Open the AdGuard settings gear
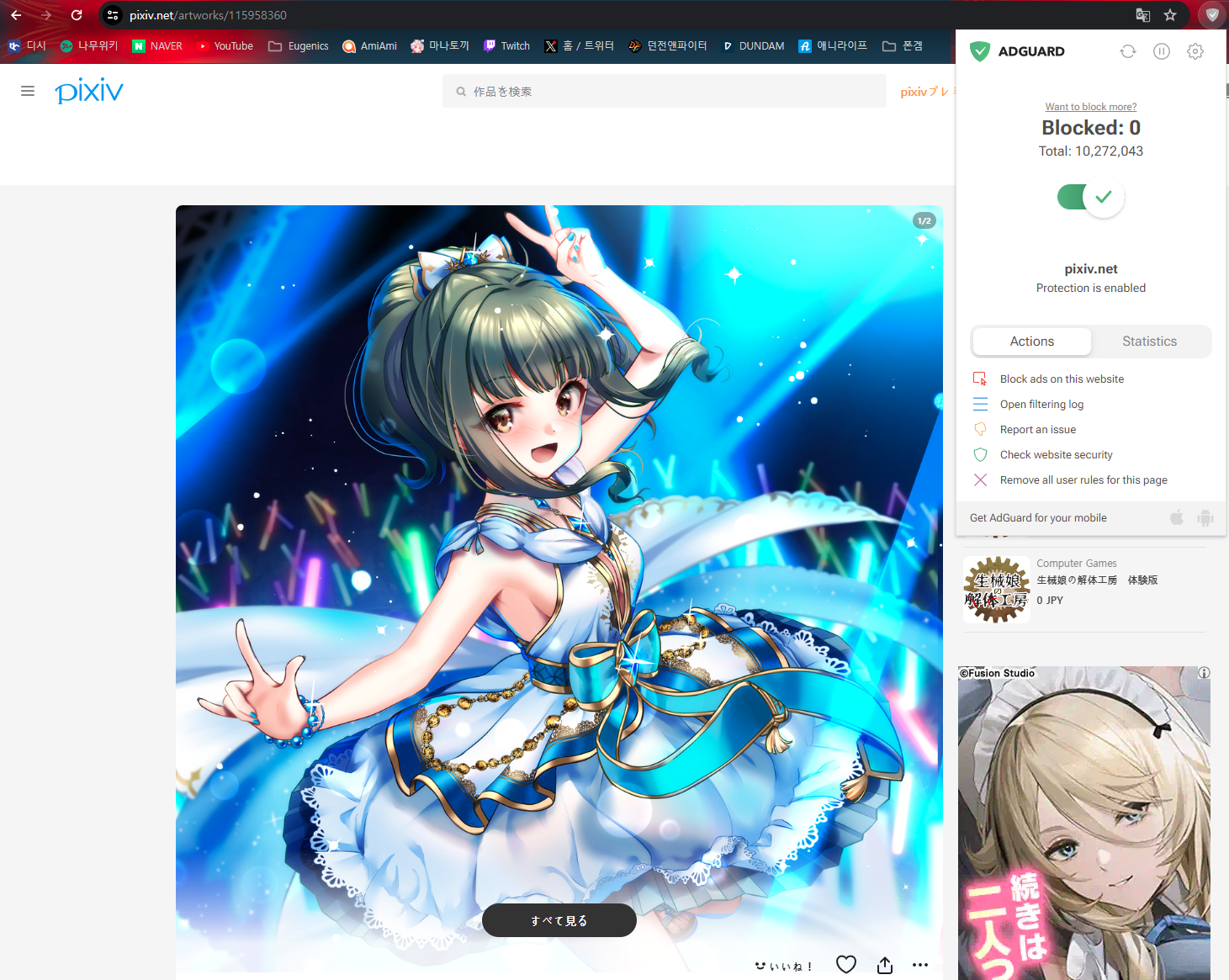Screen dimensions: 1229x980 pyautogui.click(x=1195, y=51)
